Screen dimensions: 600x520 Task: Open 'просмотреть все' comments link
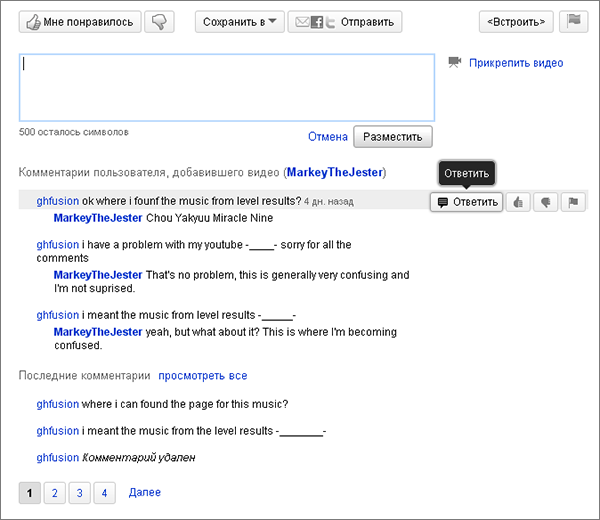point(202,376)
